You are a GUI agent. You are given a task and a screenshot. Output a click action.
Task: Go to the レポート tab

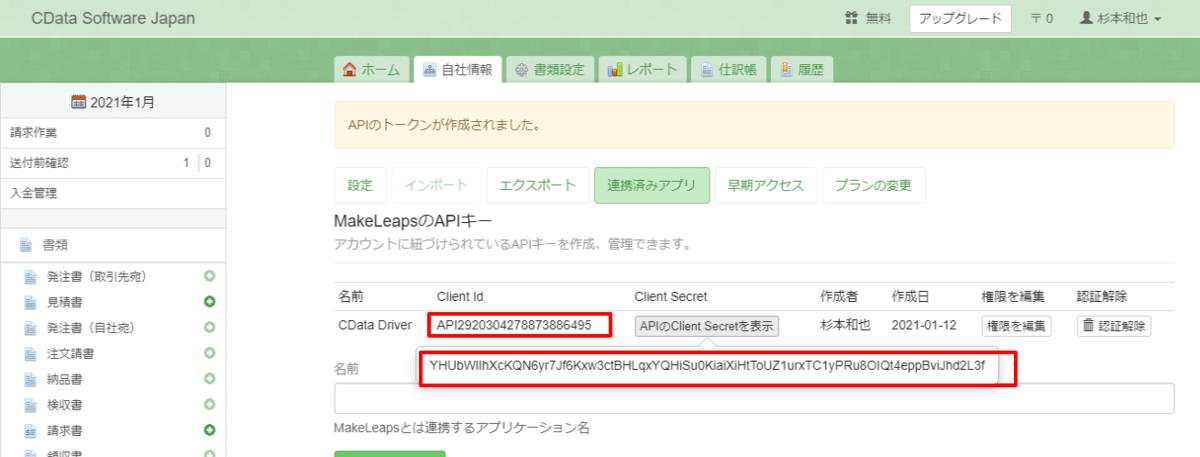pos(643,70)
